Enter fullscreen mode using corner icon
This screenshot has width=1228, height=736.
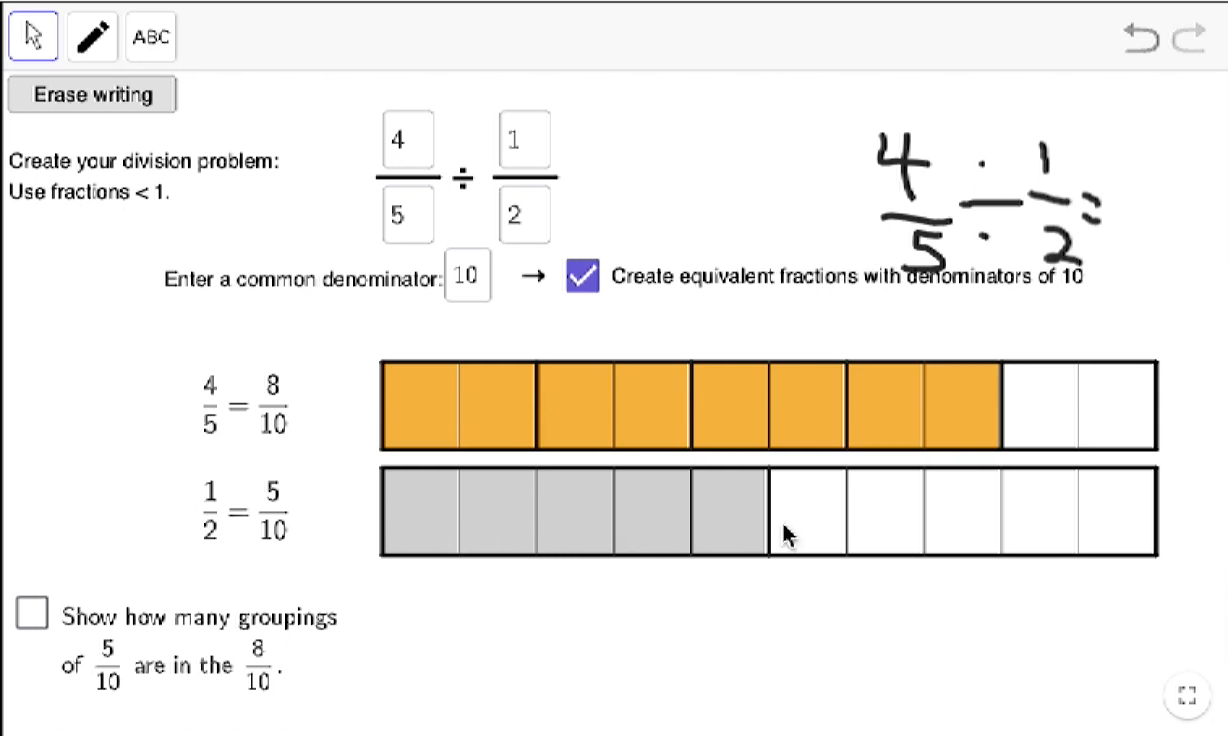coord(1187,696)
